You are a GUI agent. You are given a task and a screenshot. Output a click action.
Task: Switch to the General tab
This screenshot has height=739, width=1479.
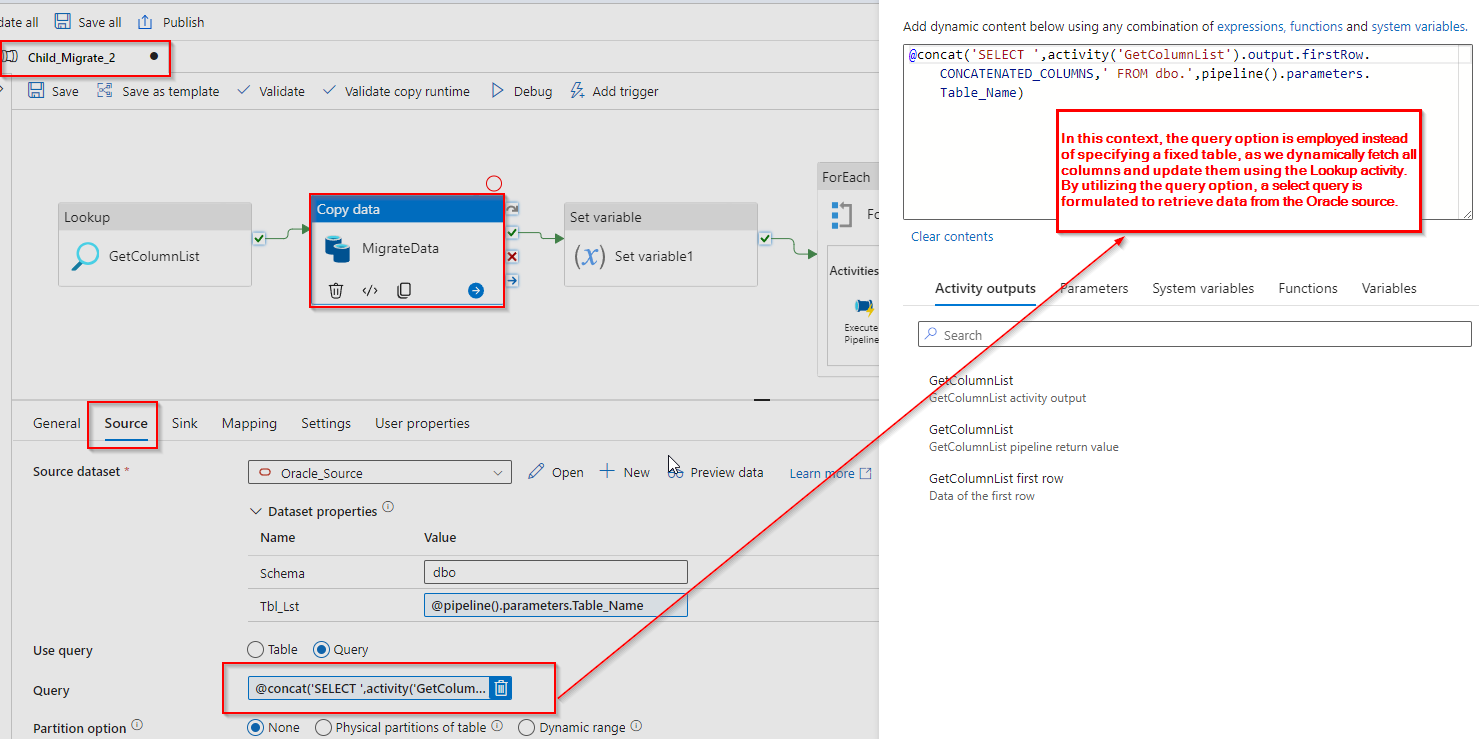click(57, 423)
